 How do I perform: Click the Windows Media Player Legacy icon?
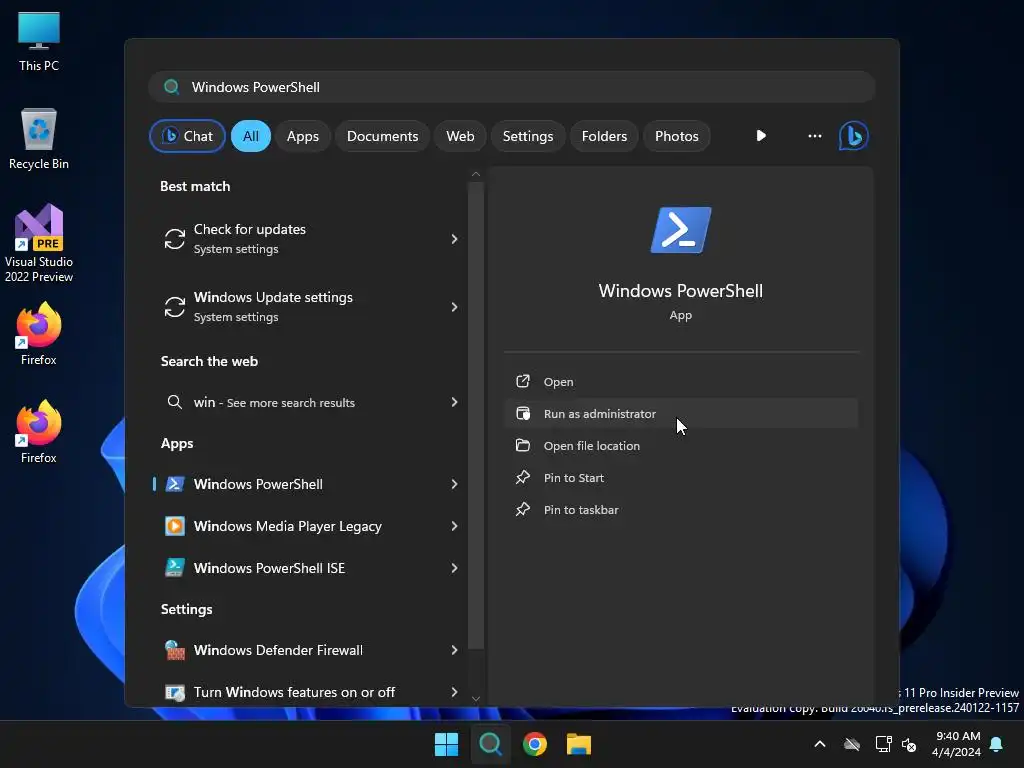(174, 526)
